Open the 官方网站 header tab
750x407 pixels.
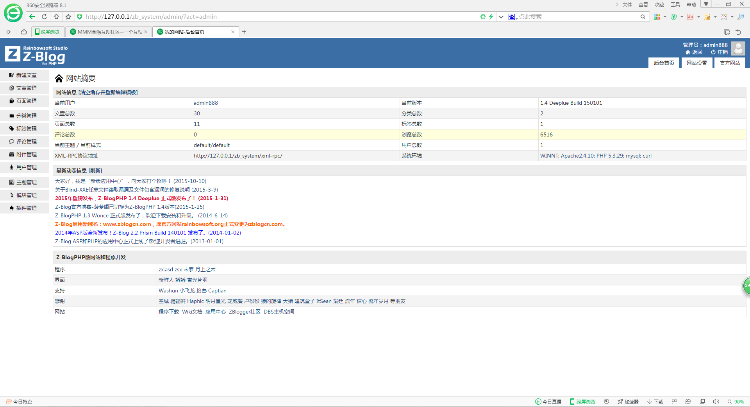[x=729, y=63]
